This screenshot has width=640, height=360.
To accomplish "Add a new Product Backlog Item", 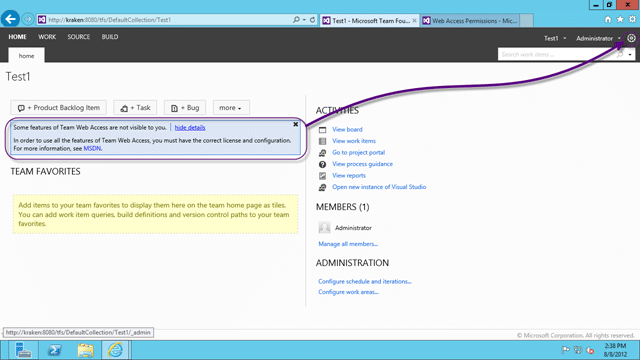I will click(58, 108).
